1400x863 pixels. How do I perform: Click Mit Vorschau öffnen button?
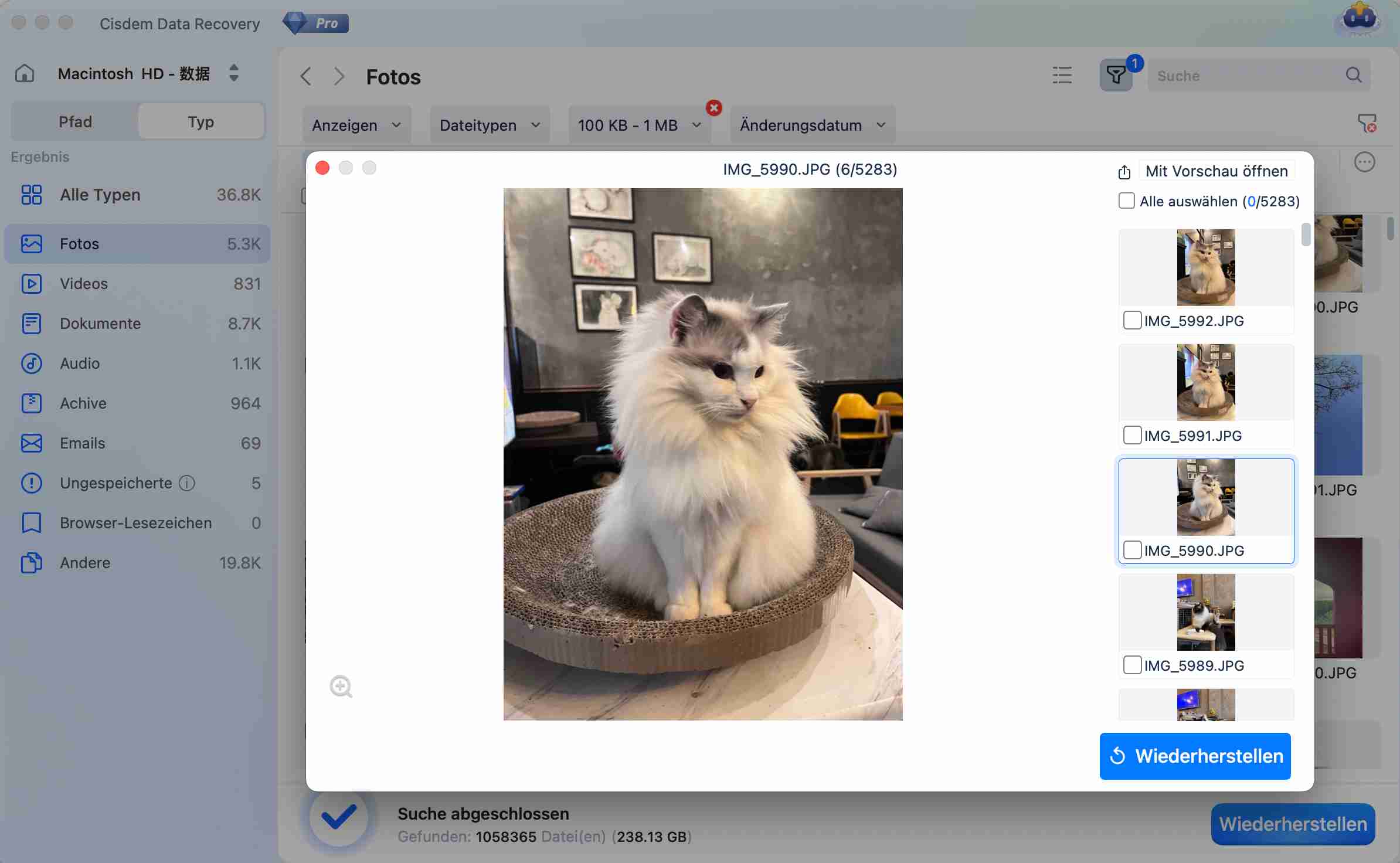coord(1216,171)
